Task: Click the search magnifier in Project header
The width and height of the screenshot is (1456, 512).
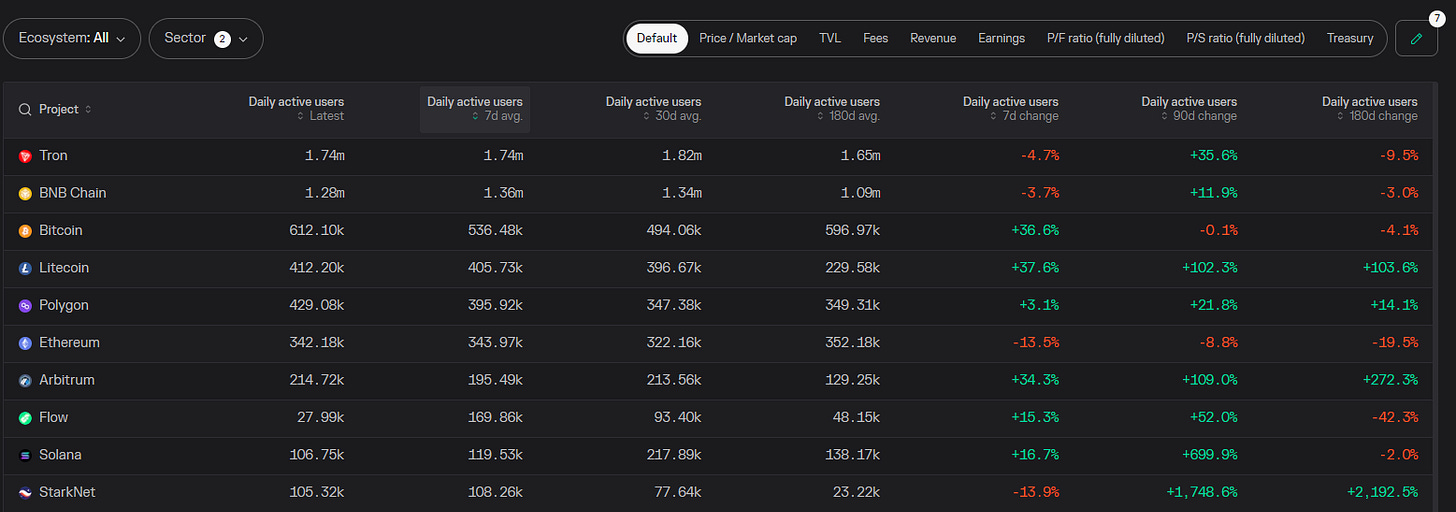Action: [25, 109]
